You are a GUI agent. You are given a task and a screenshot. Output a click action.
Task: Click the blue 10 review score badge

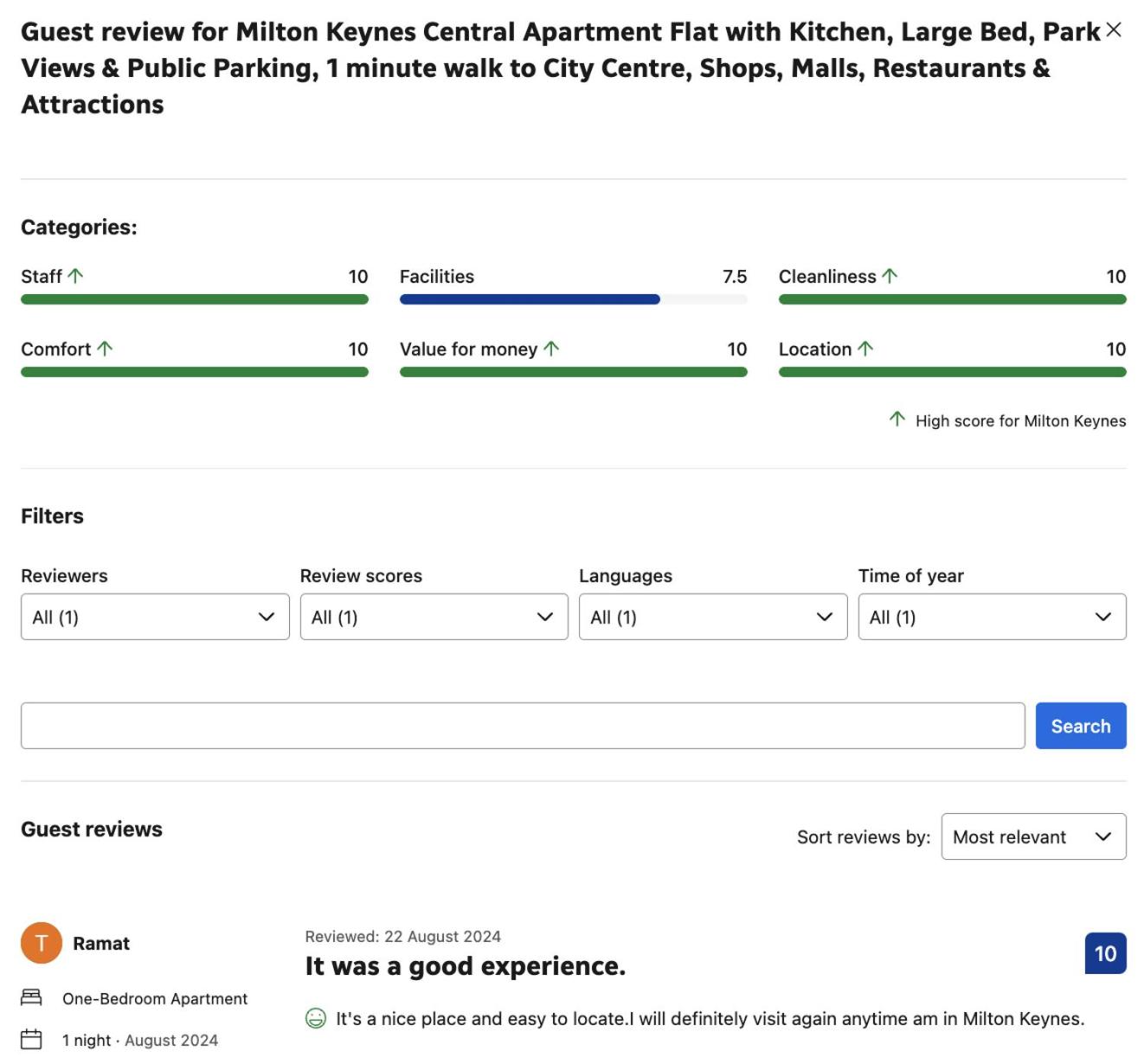click(x=1106, y=953)
